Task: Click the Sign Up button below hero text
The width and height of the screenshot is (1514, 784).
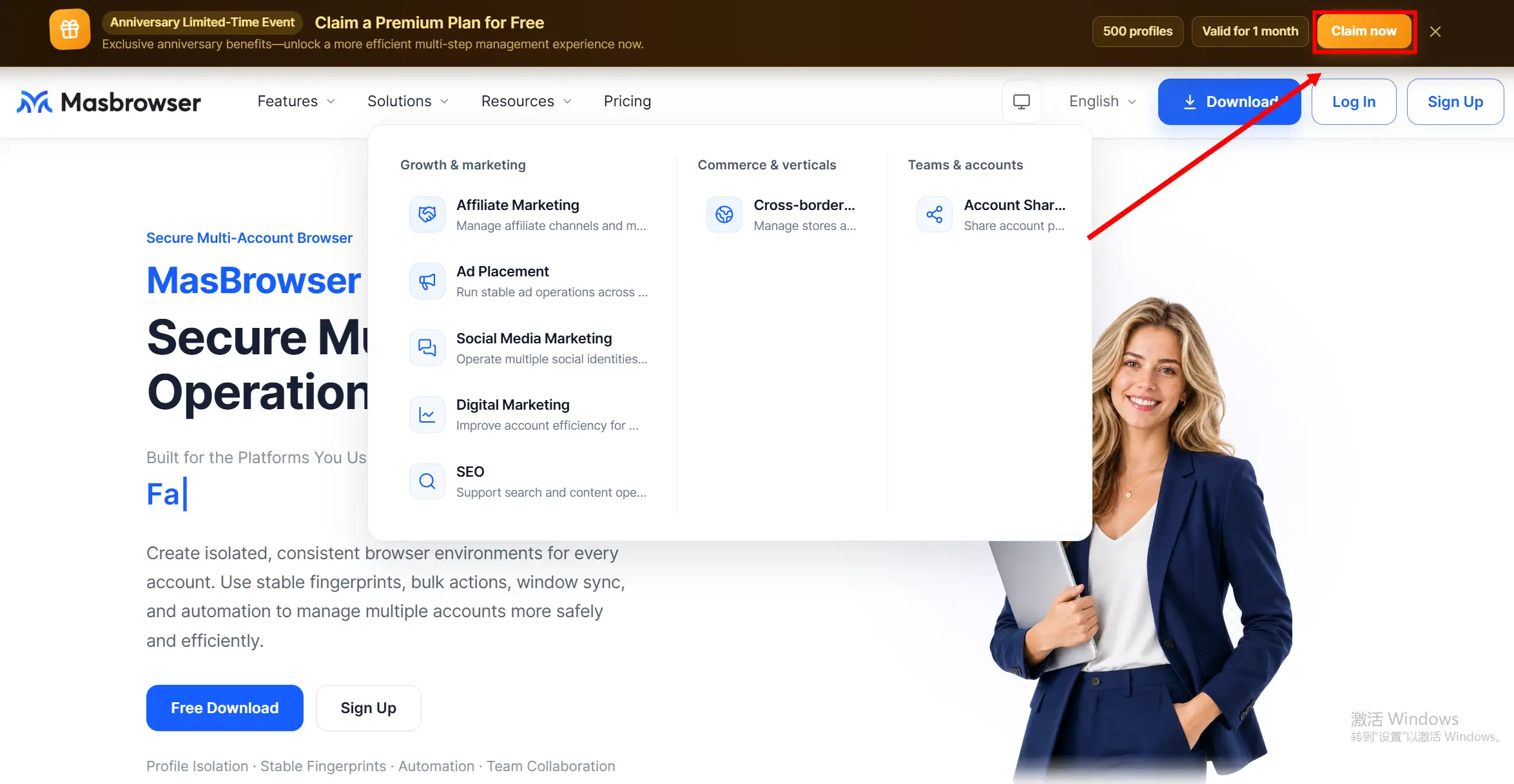Action: pyautogui.click(x=369, y=708)
